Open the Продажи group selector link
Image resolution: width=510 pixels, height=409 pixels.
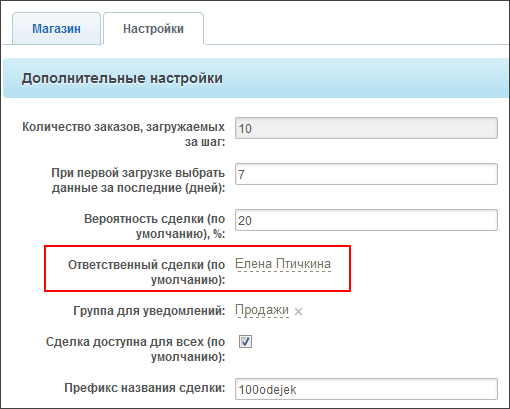[x=262, y=310]
